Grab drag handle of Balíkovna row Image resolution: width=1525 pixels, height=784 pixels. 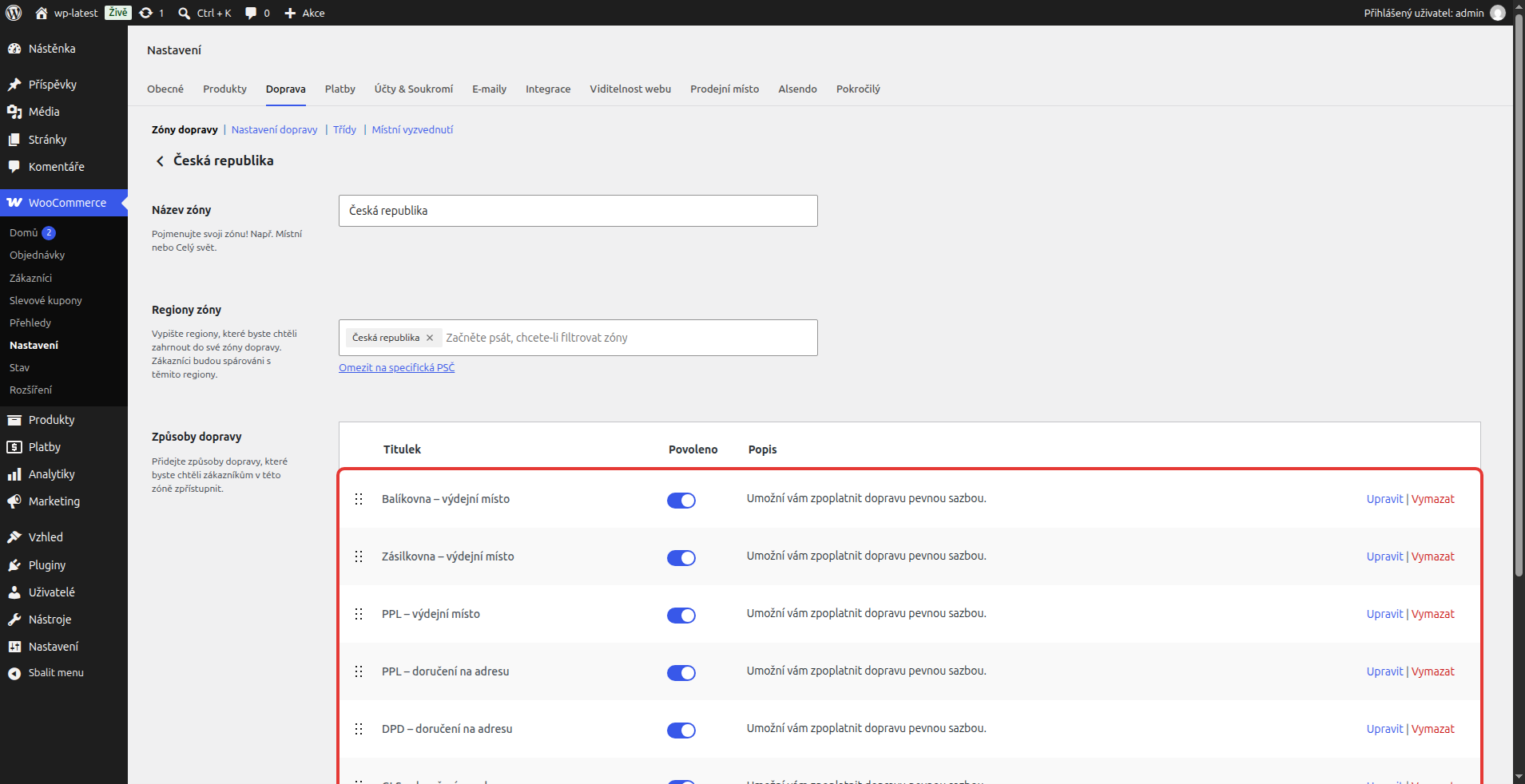(359, 499)
